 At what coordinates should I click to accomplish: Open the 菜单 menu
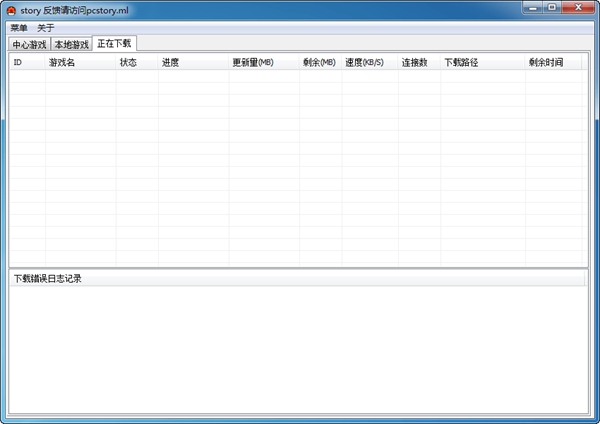point(19,28)
